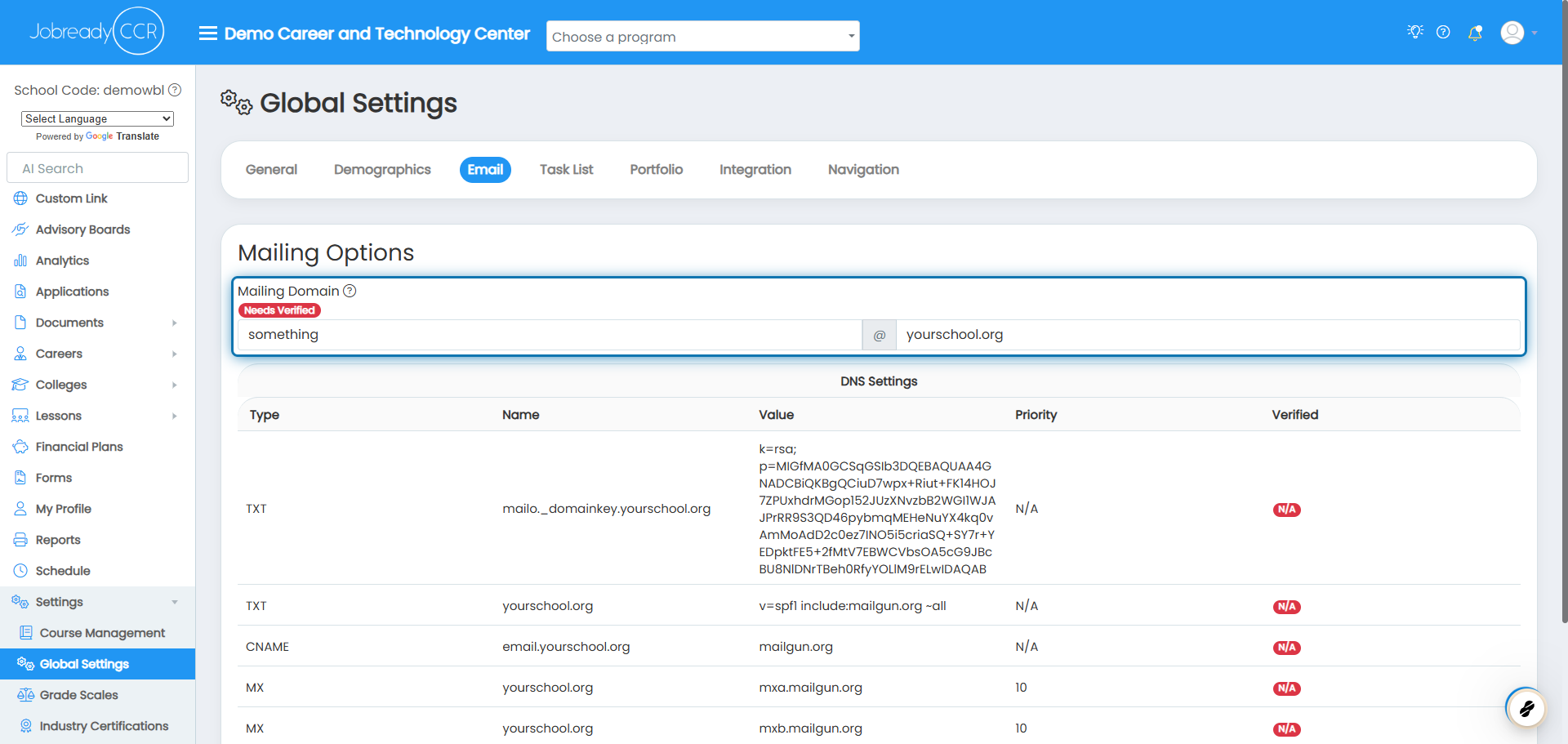Open the user avatar menu
1568x744 pixels.
pos(1512,33)
